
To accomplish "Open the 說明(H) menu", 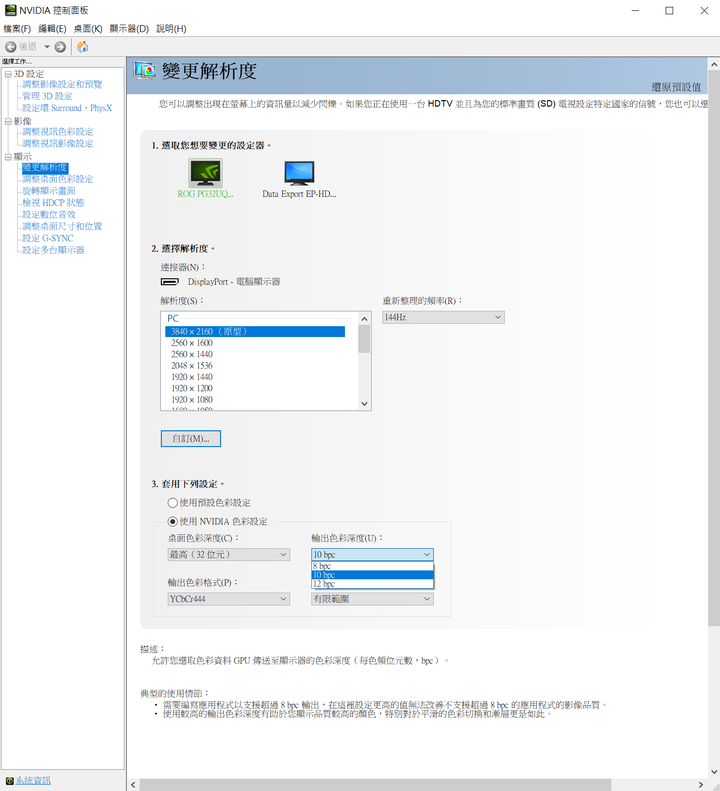I will tap(171, 29).
